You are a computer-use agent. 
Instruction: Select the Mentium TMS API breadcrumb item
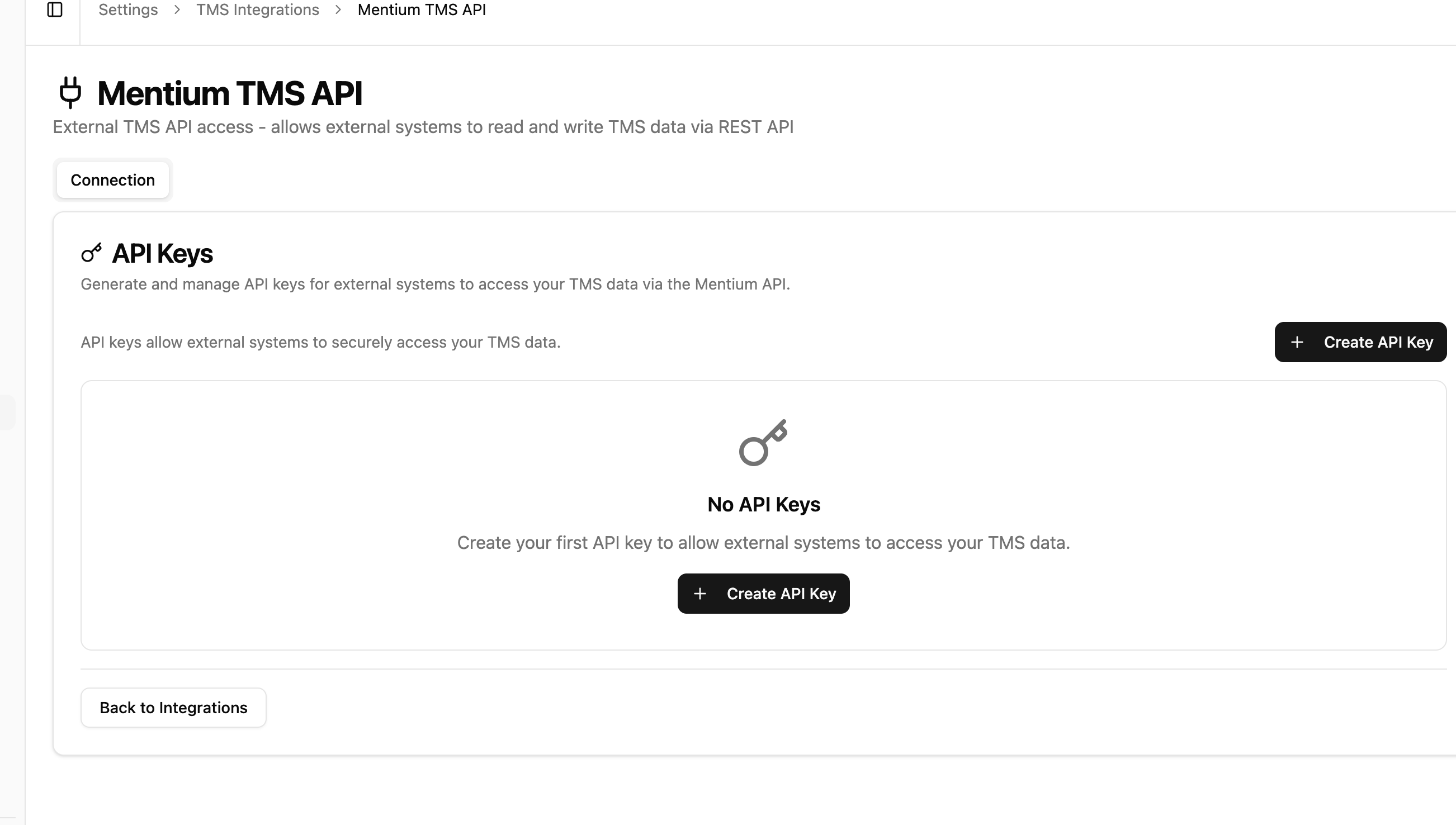tap(420, 10)
